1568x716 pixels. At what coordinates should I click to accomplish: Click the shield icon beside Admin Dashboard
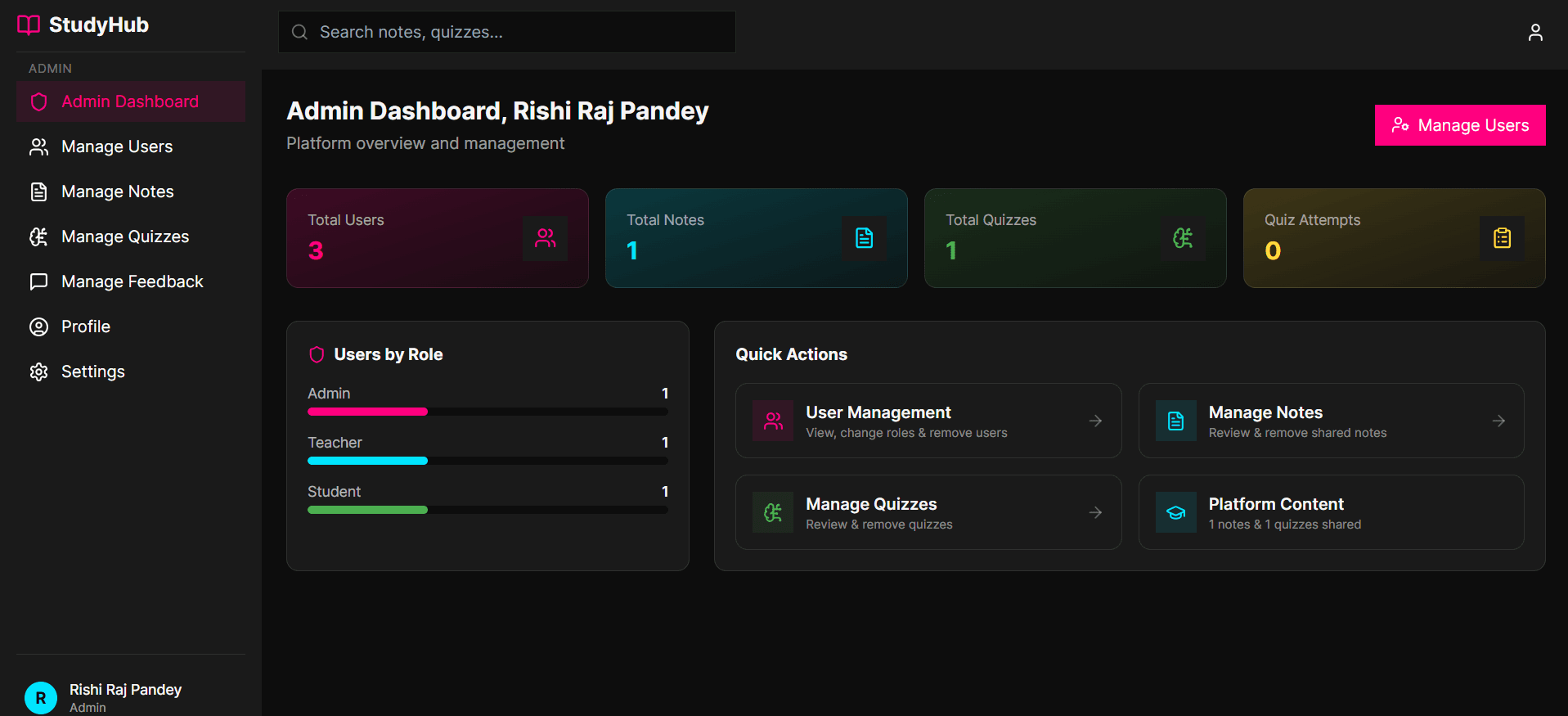[x=38, y=101]
